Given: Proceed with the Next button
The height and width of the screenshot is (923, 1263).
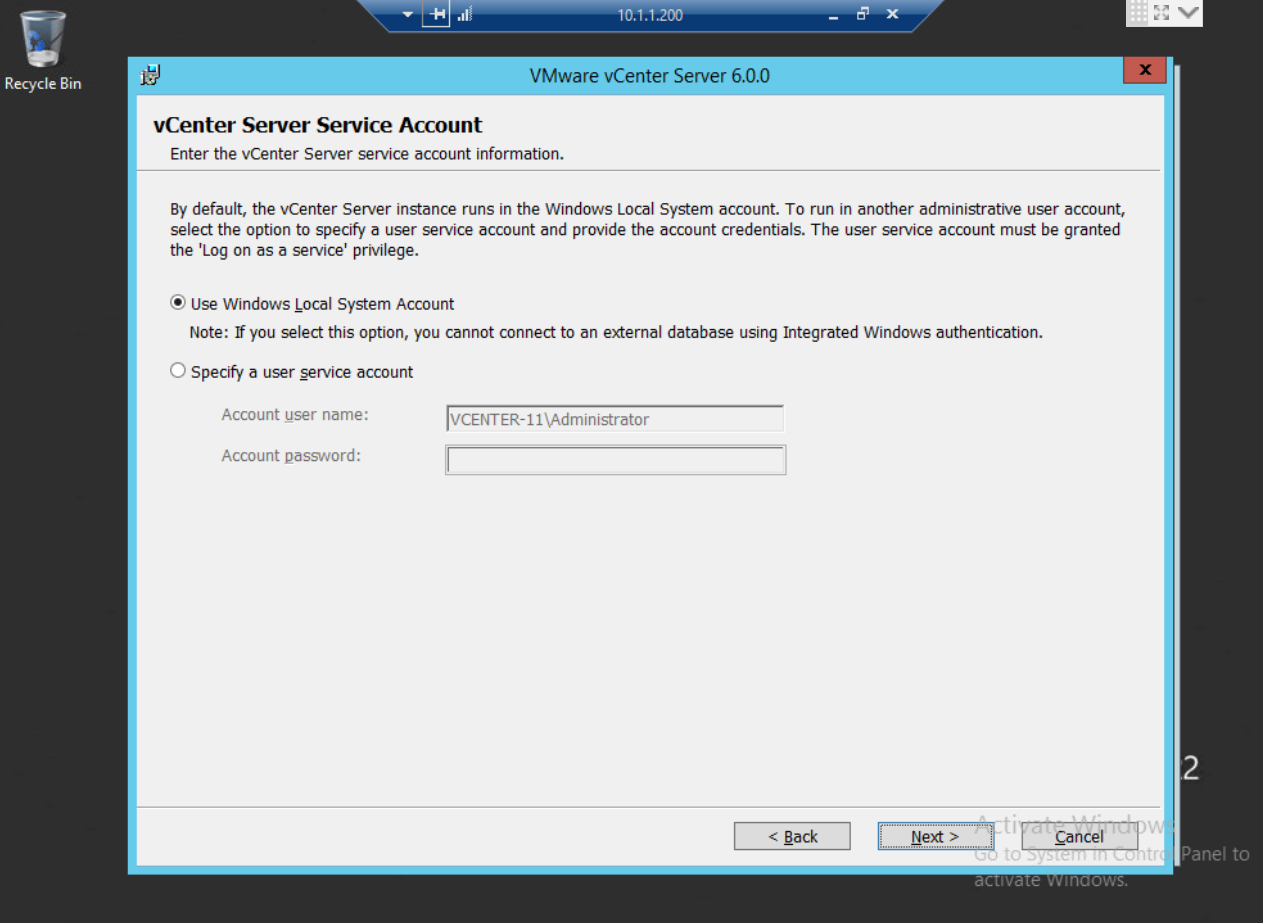Looking at the screenshot, I should pyautogui.click(x=935, y=836).
